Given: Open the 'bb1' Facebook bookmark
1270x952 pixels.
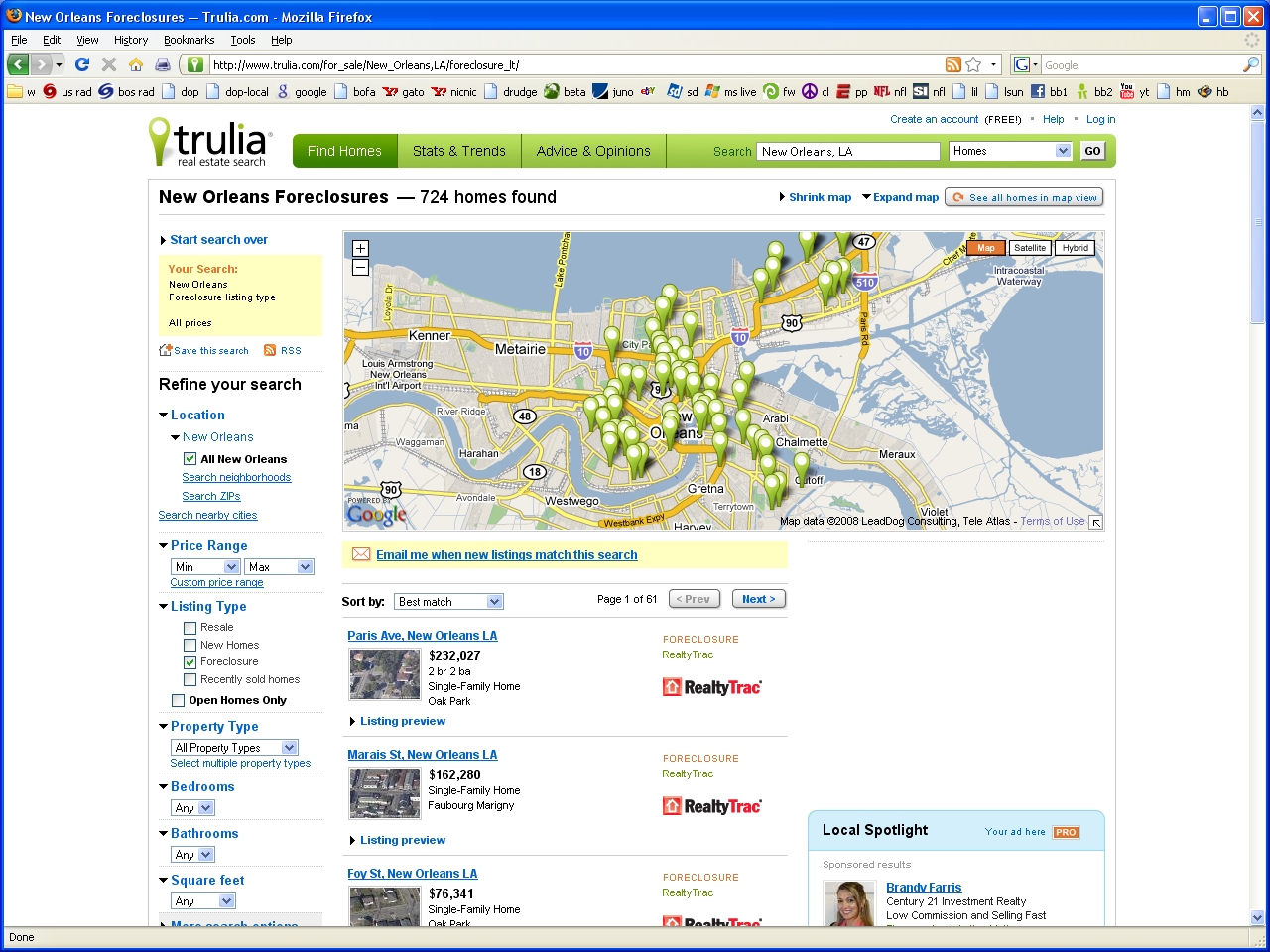Looking at the screenshot, I should click(1049, 92).
